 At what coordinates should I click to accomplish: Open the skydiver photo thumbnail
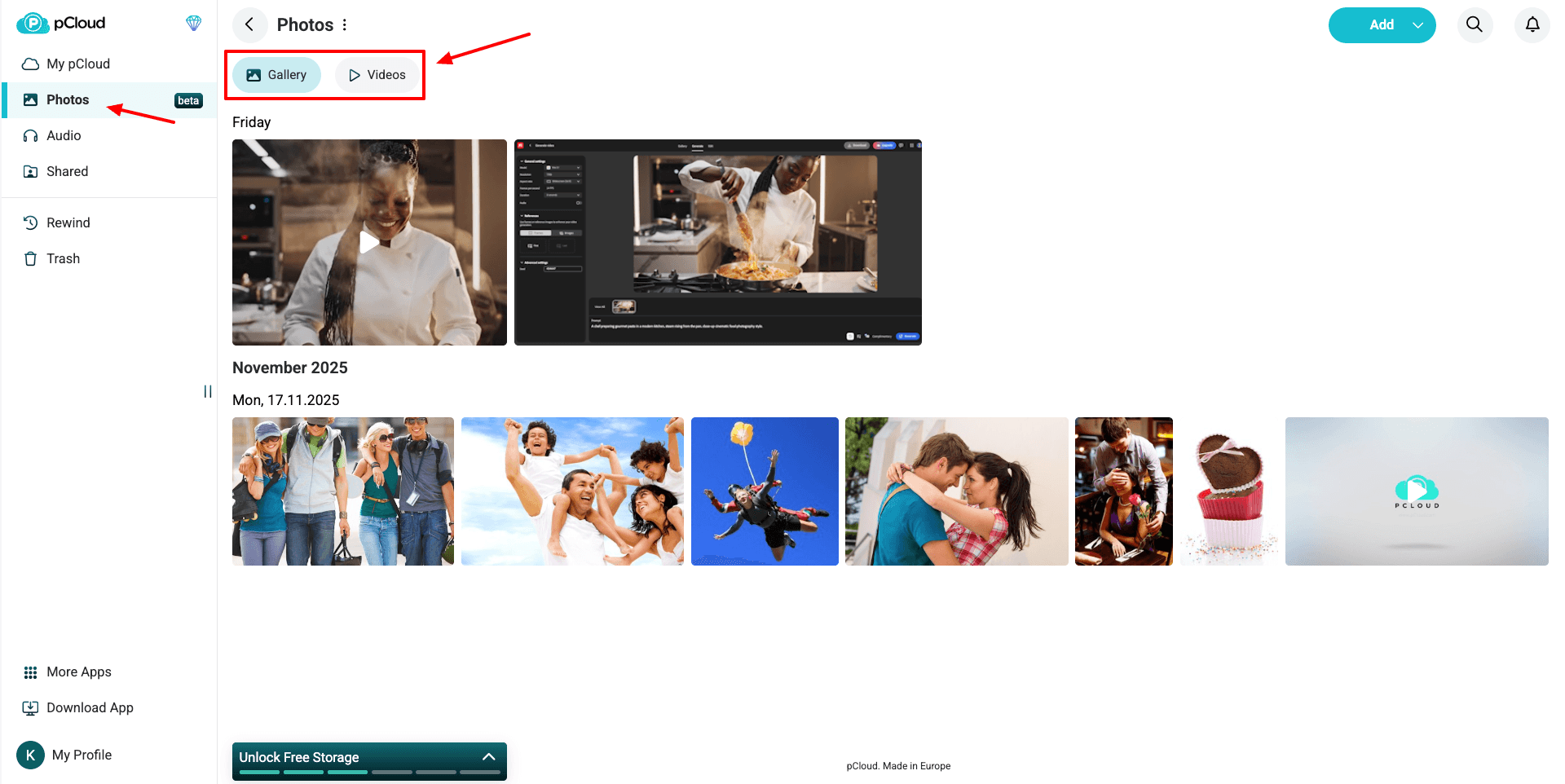(765, 491)
